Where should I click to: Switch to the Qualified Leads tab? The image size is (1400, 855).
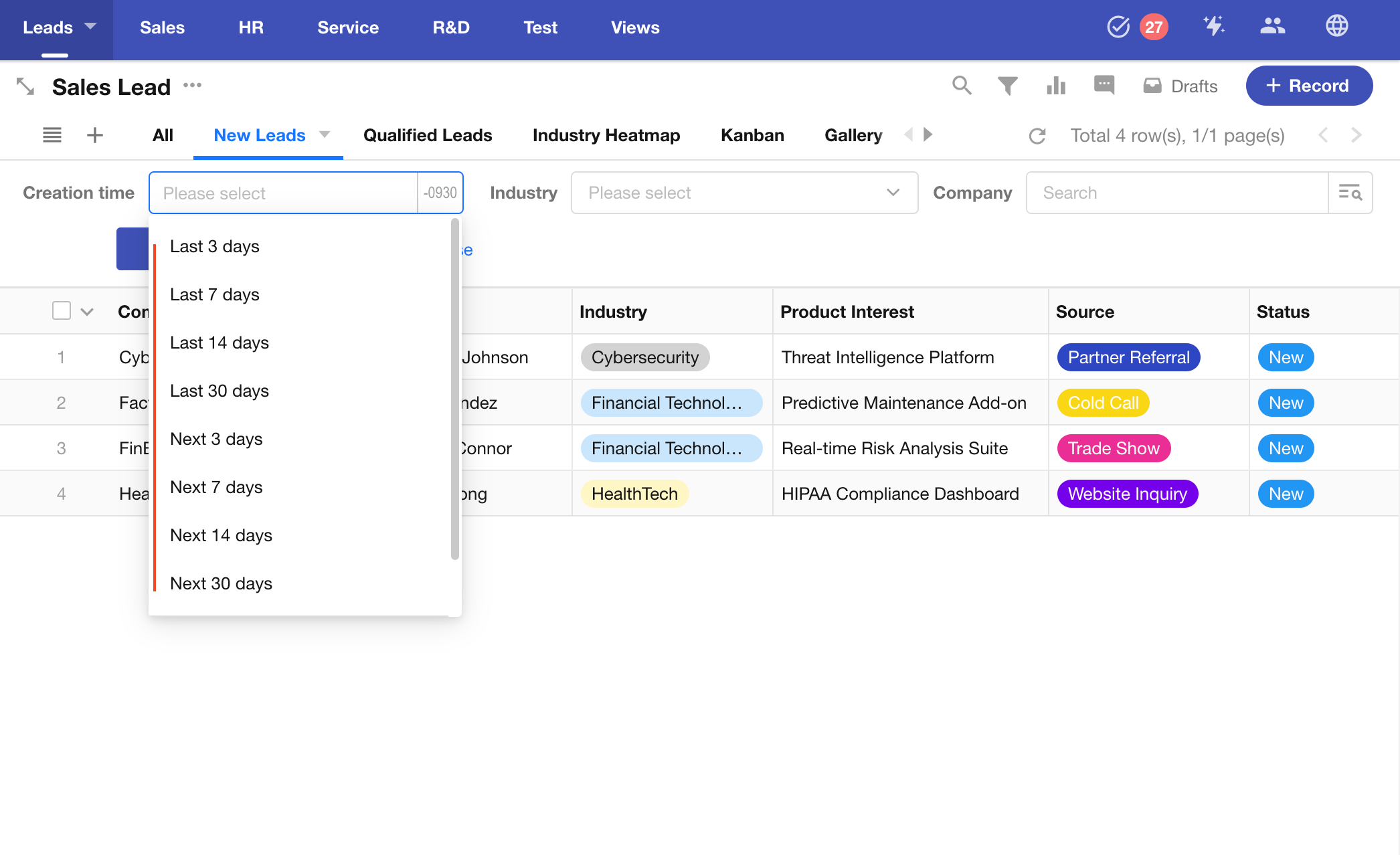(428, 135)
